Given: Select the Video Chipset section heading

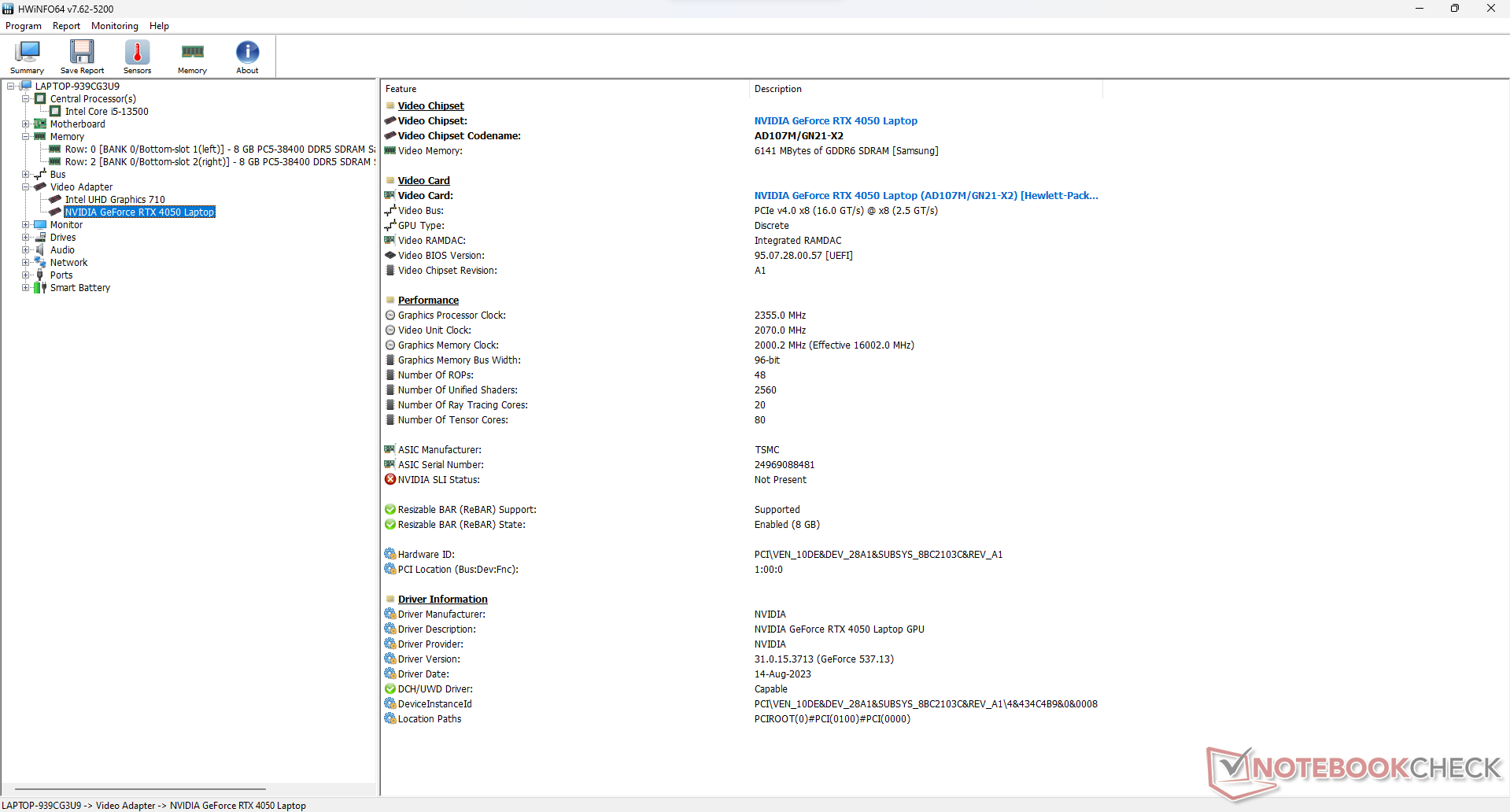Looking at the screenshot, I should click(x=430, y=106).
